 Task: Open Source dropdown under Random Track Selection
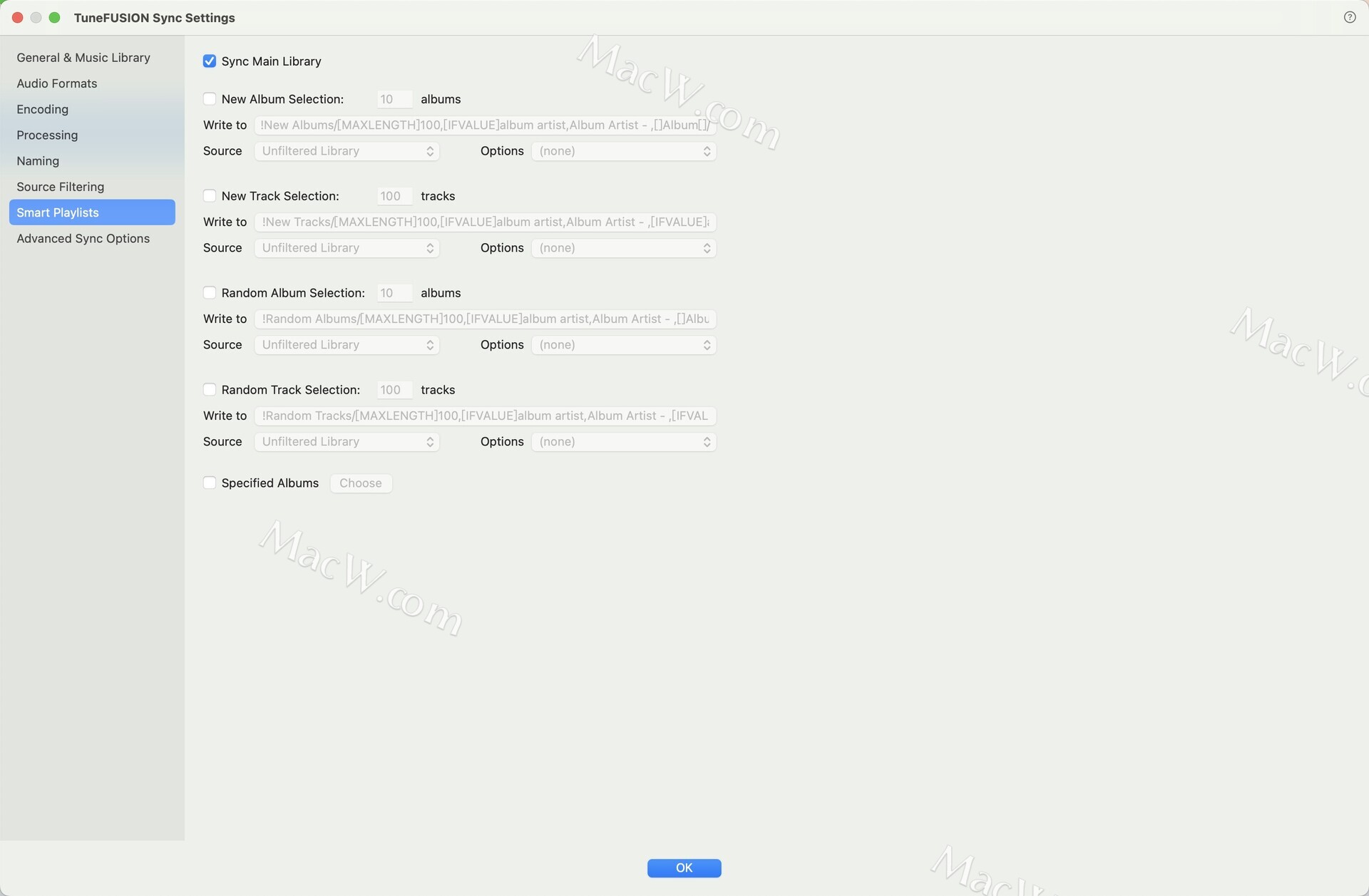point(347,442)
